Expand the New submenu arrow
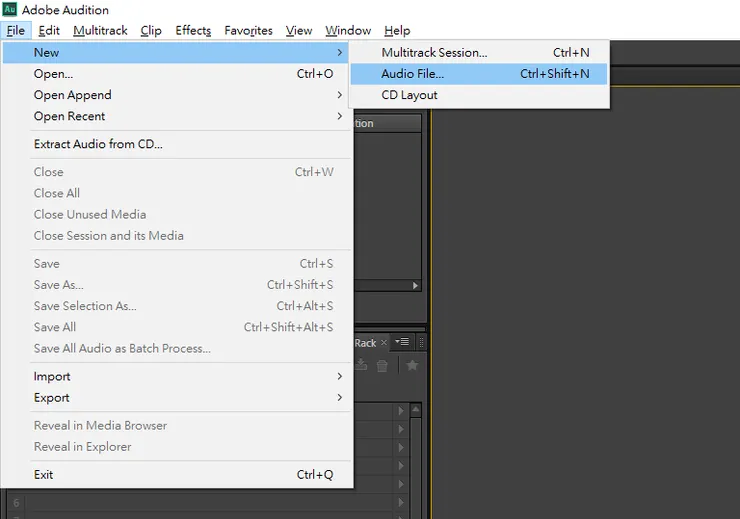The height and width of the screenshot is (519, 740). 339,52
